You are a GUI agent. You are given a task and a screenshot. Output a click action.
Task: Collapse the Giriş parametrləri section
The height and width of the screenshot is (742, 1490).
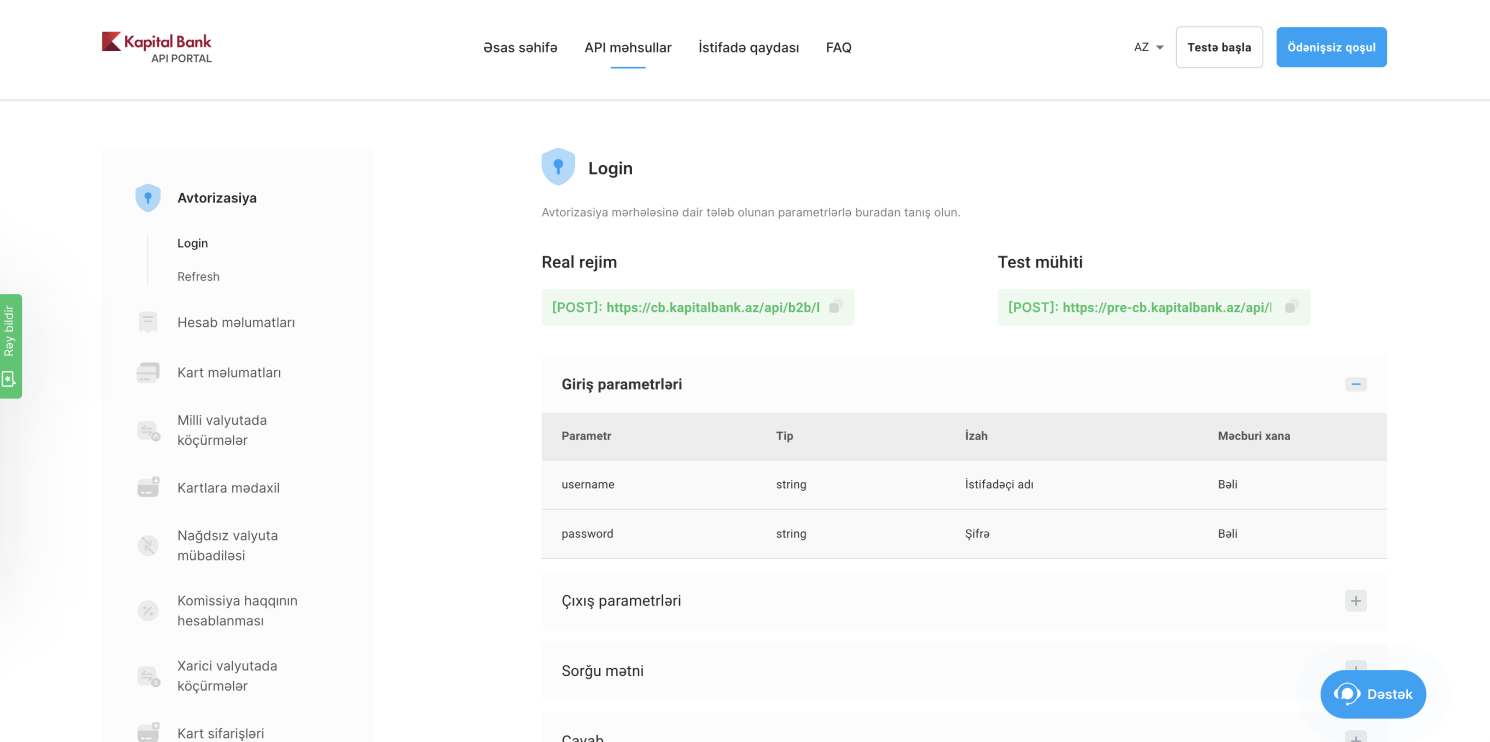1355,384
